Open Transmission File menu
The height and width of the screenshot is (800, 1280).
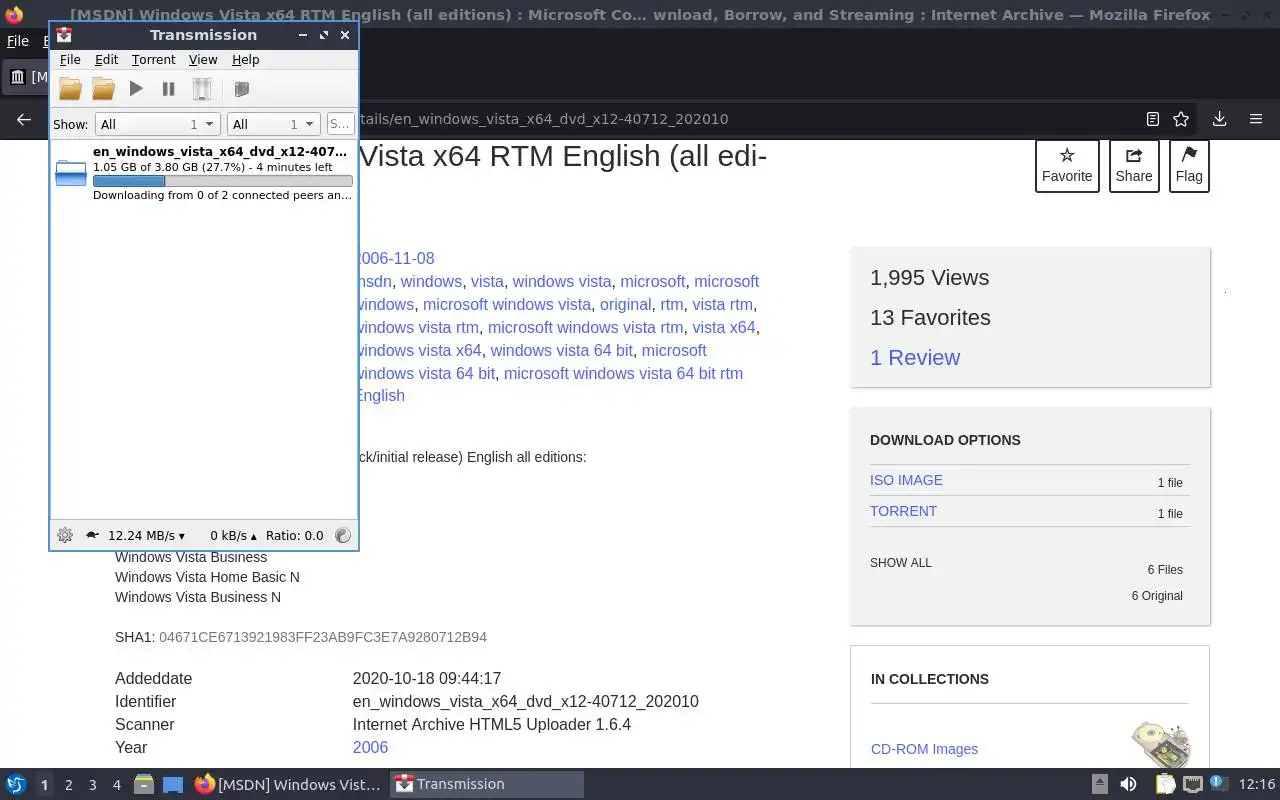coord(70,60)
